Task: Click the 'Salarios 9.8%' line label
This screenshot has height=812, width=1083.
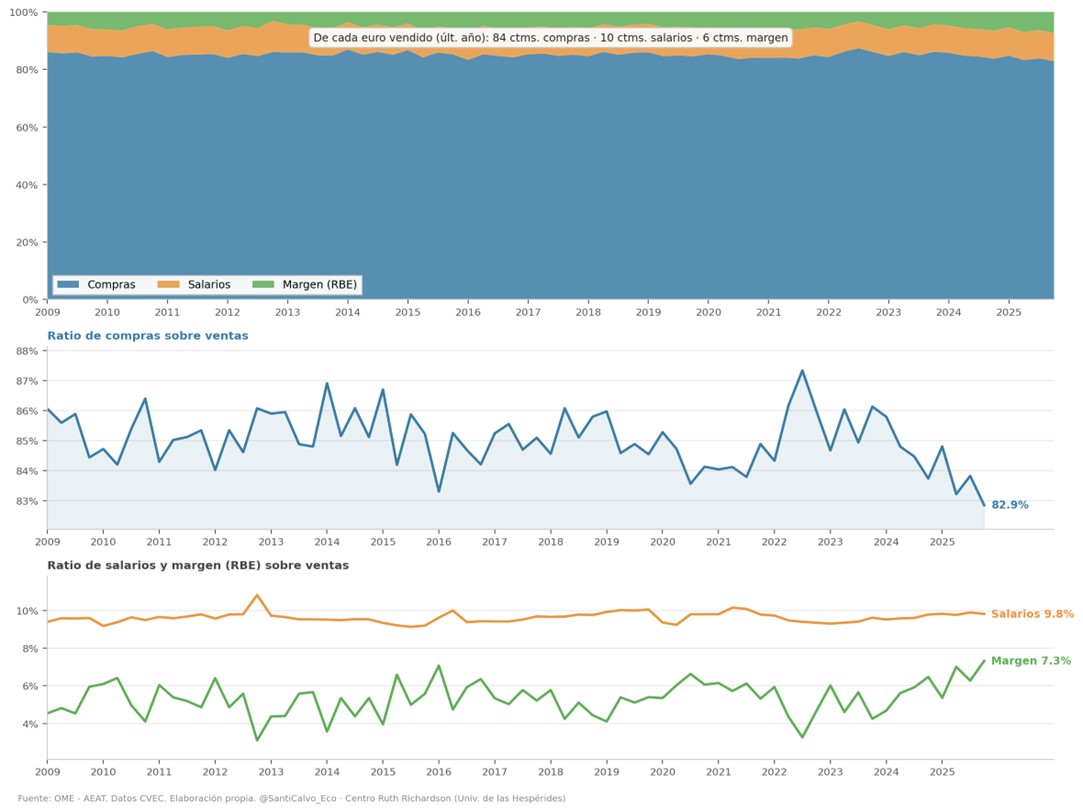Action: click(1032, 614)
